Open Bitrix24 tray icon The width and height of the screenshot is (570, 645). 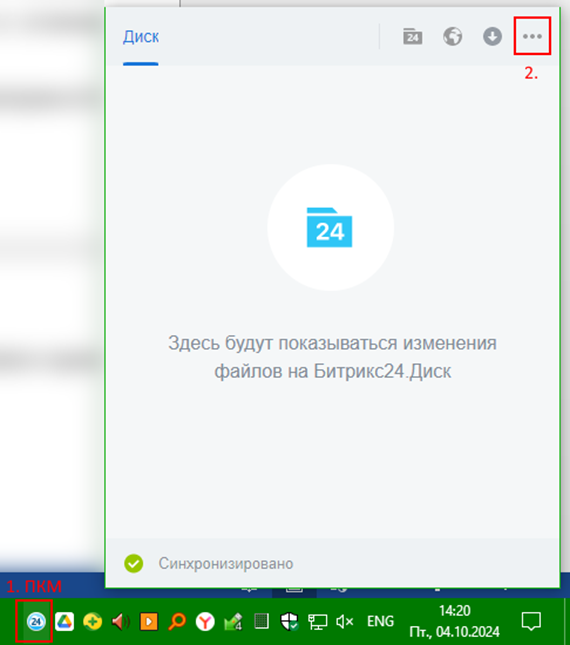(36, 621)
